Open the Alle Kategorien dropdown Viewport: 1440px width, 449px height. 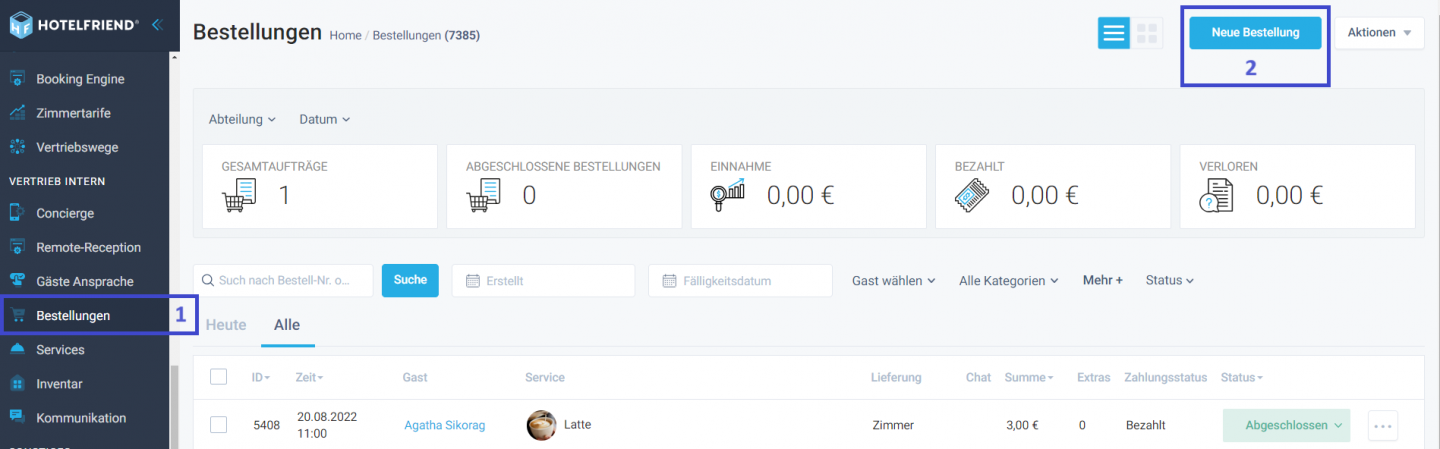[1008, 281]
